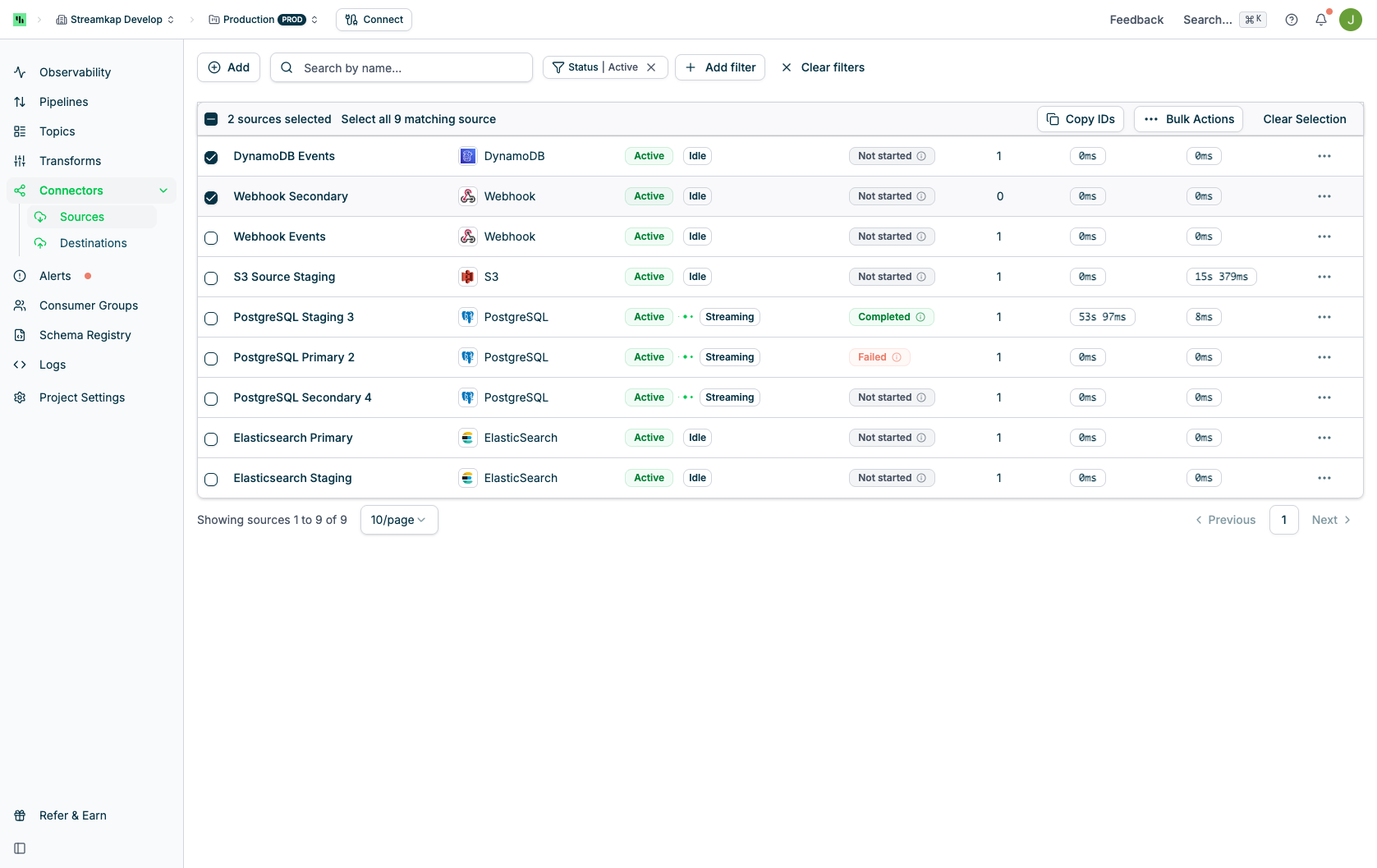The width and height of the screenshot is (1377, 868).
Task: Open Bulk Actions menu
Action: pos(1188,119)
